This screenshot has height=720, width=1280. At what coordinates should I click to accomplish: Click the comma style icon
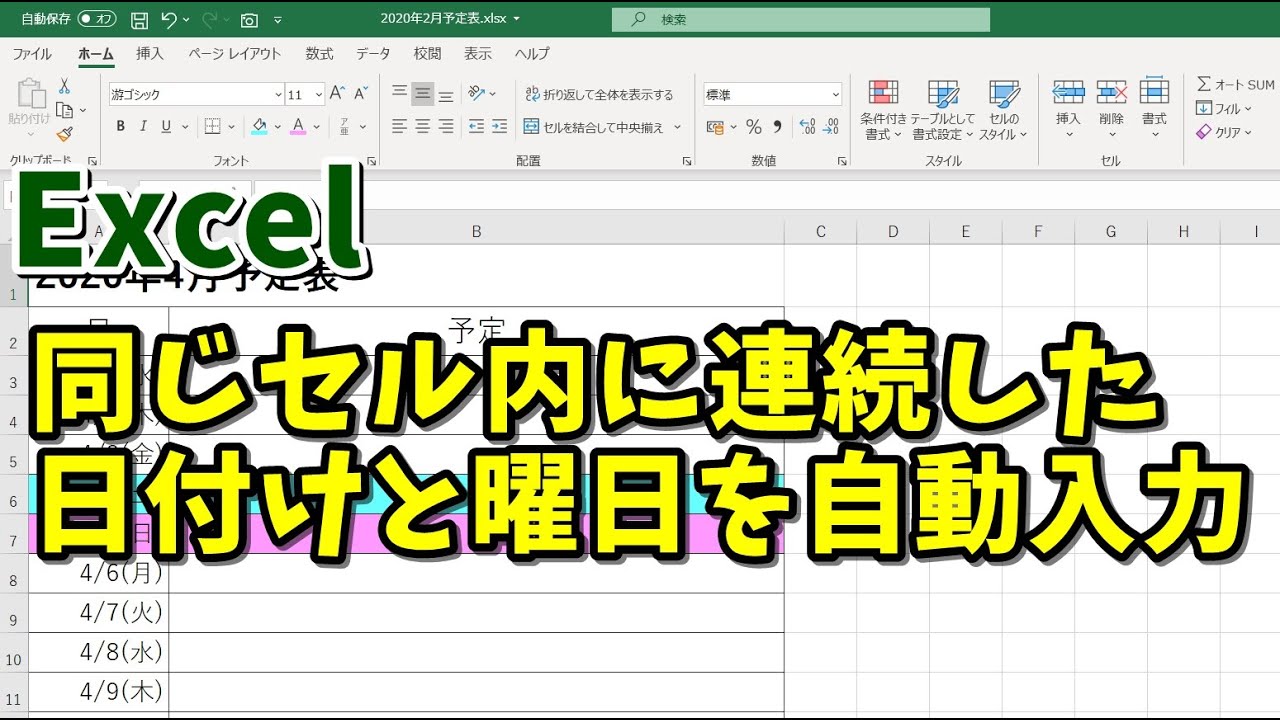tap(778, 127)
